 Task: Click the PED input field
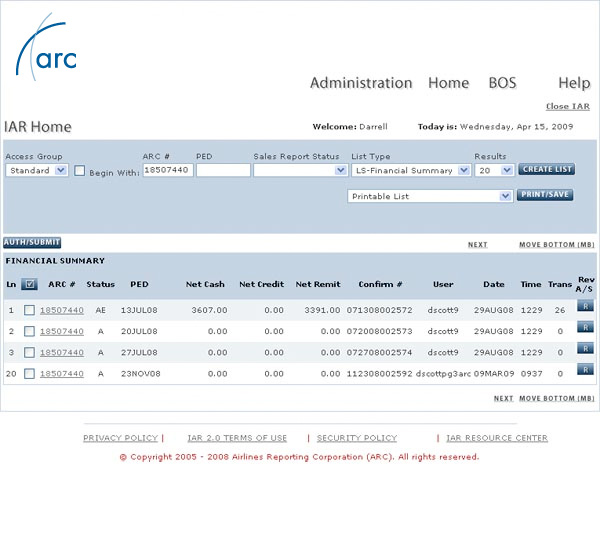point(223,170)
